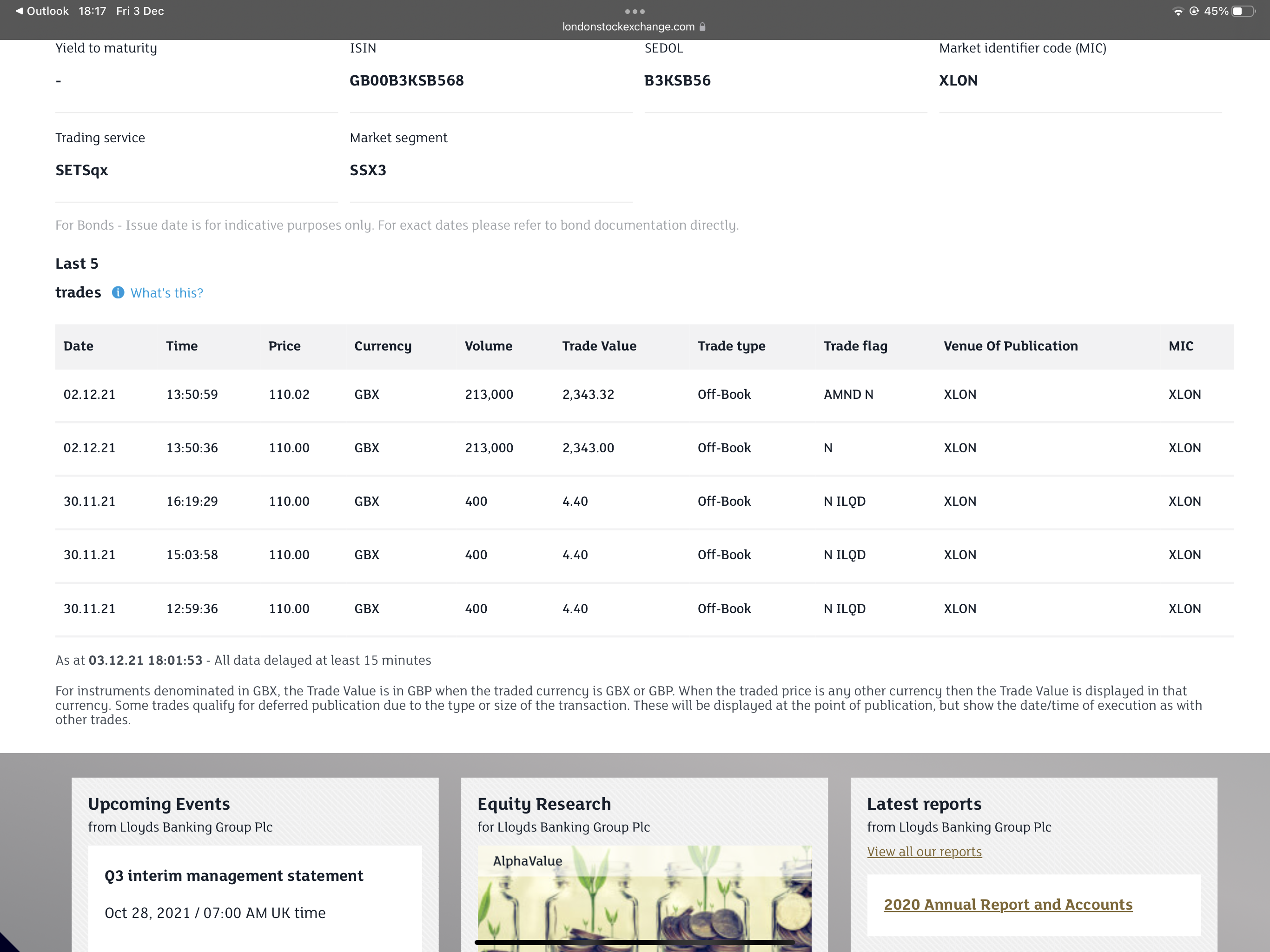The height and width of the screenshot is (952, 1270).
Task: Select time 15:03:58 cell
Action: tap(192, 555)
